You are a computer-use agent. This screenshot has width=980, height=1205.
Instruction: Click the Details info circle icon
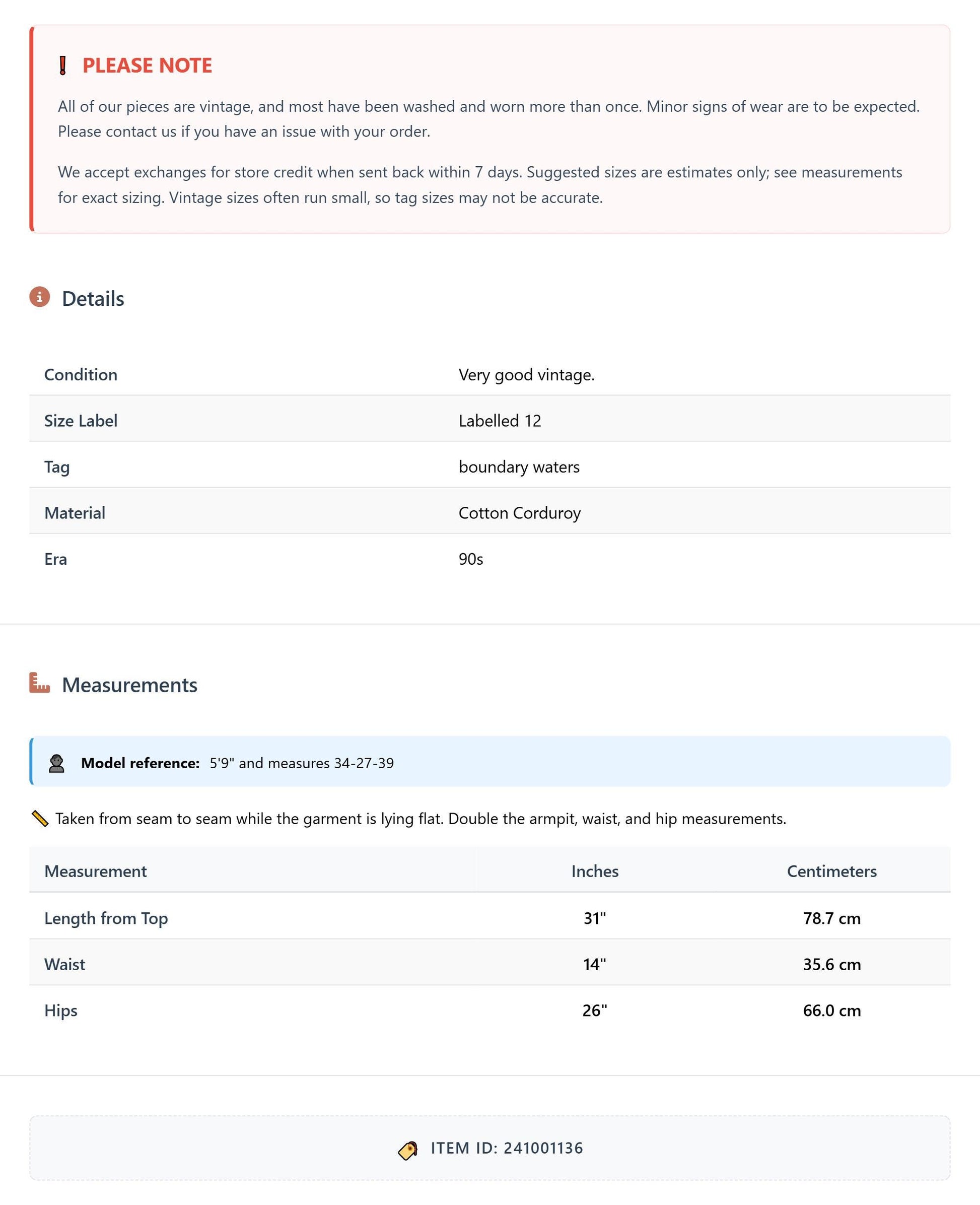click(39, 297)
